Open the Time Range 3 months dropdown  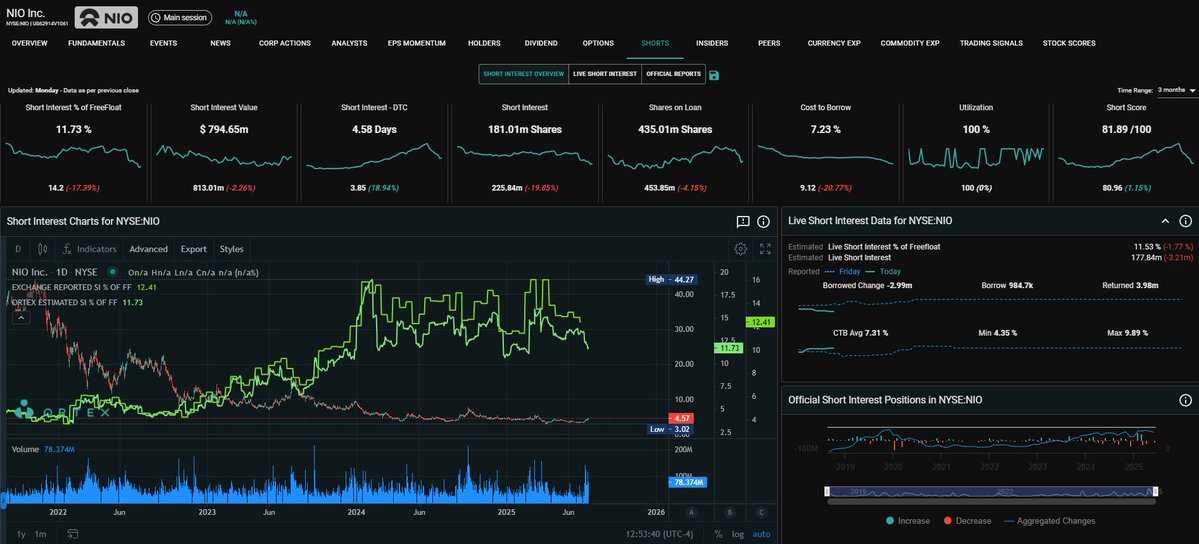click(x=1177, y=90)
